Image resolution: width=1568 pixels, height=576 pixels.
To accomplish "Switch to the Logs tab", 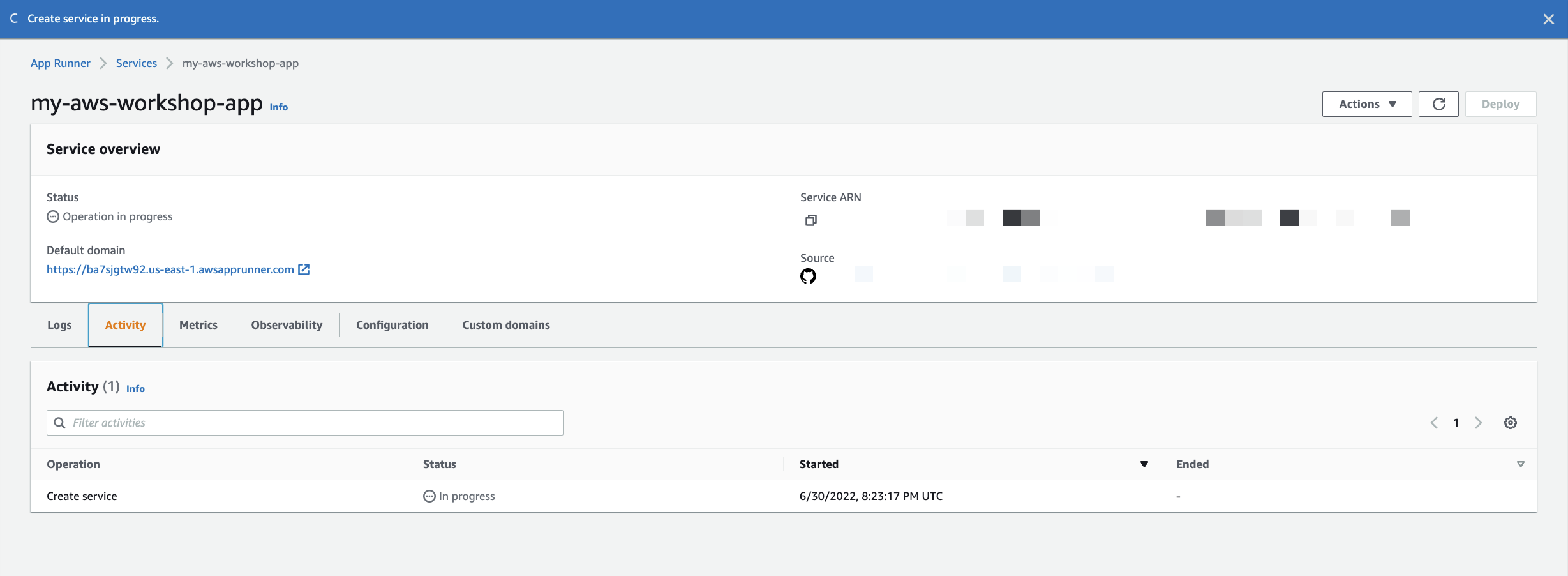I will tap(59, 325).
